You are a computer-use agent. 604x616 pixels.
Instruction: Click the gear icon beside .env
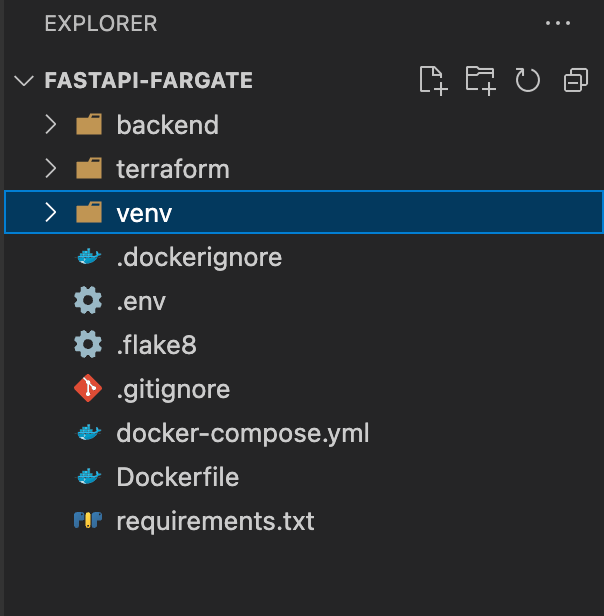pos(89,301)
